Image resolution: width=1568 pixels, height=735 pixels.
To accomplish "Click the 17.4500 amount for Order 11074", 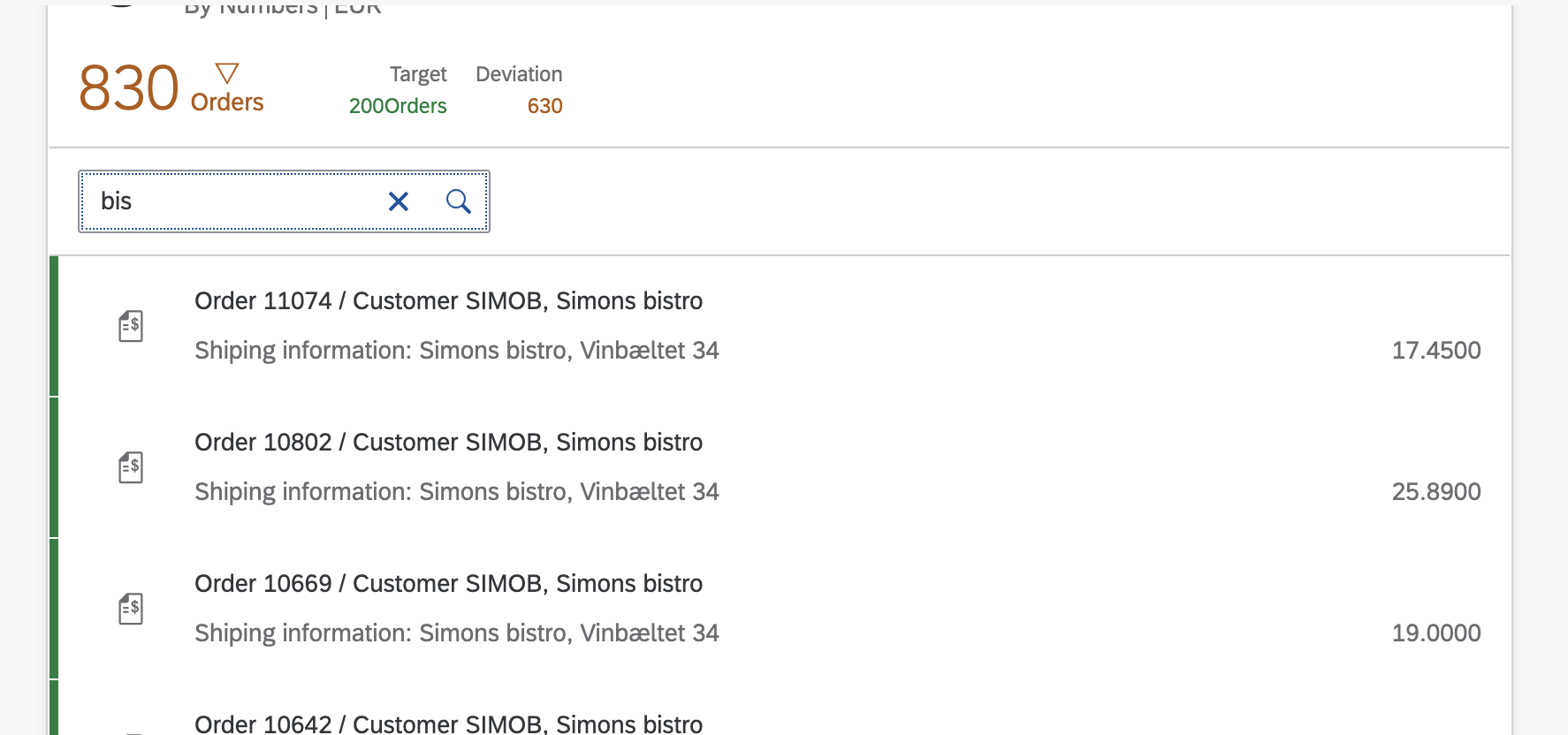I will 1435,351.
